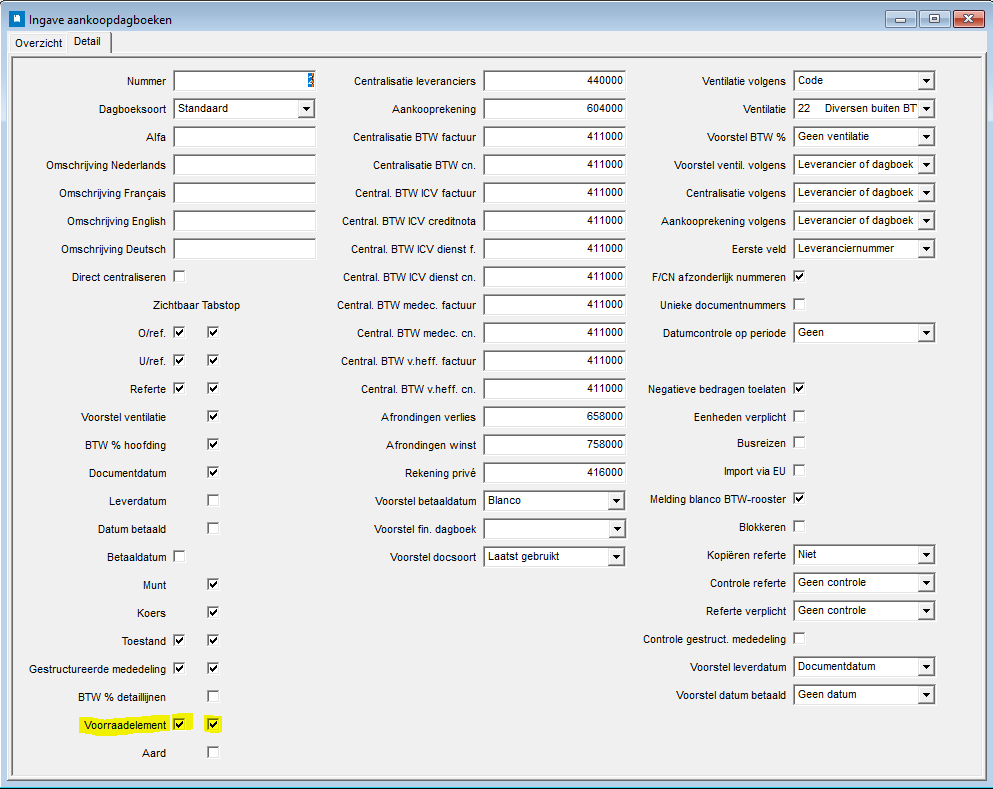Expand the Voorstel docsoort dropdown

click(616, 557)
